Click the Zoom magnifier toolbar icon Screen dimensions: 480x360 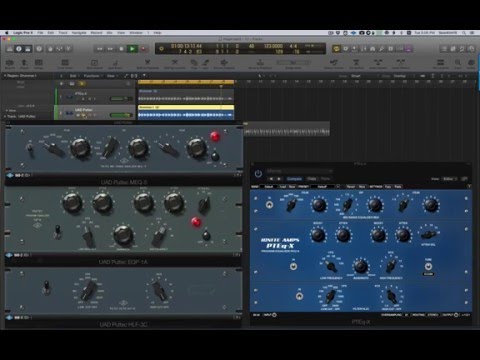pos(458,63)
